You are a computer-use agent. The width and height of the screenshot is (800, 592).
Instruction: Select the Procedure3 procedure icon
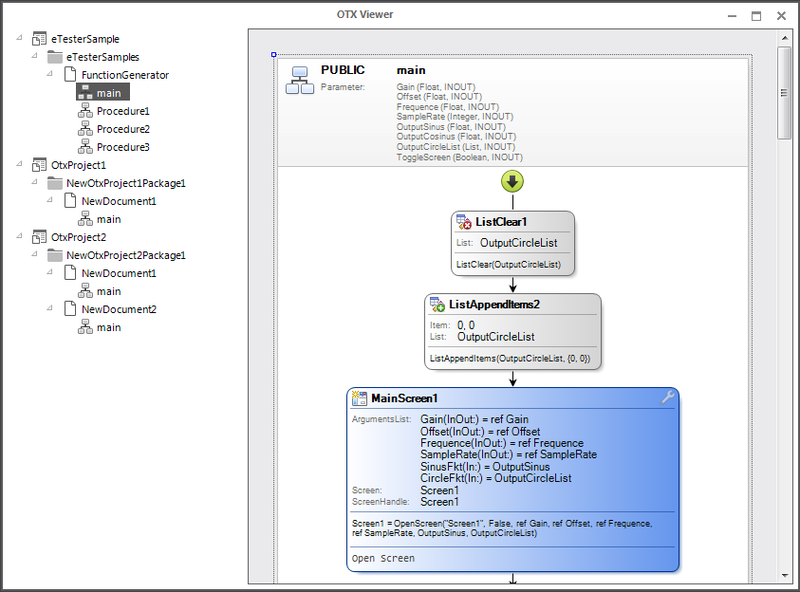coord(85,147)
